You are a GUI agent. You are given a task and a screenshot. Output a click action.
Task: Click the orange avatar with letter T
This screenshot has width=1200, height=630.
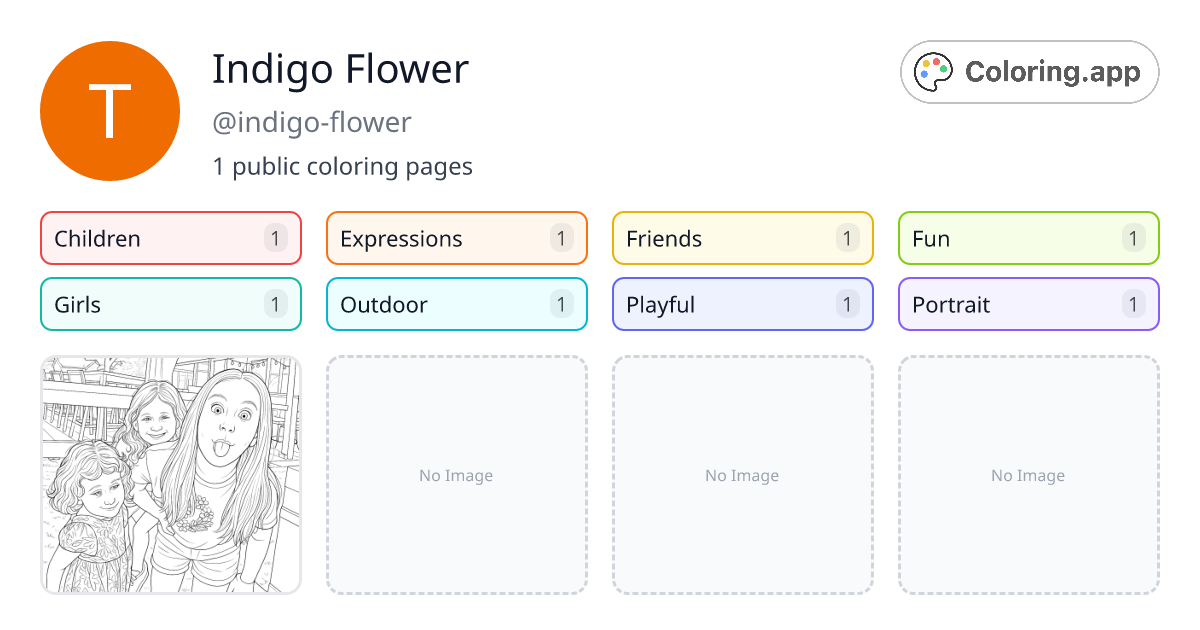point(109,110)
